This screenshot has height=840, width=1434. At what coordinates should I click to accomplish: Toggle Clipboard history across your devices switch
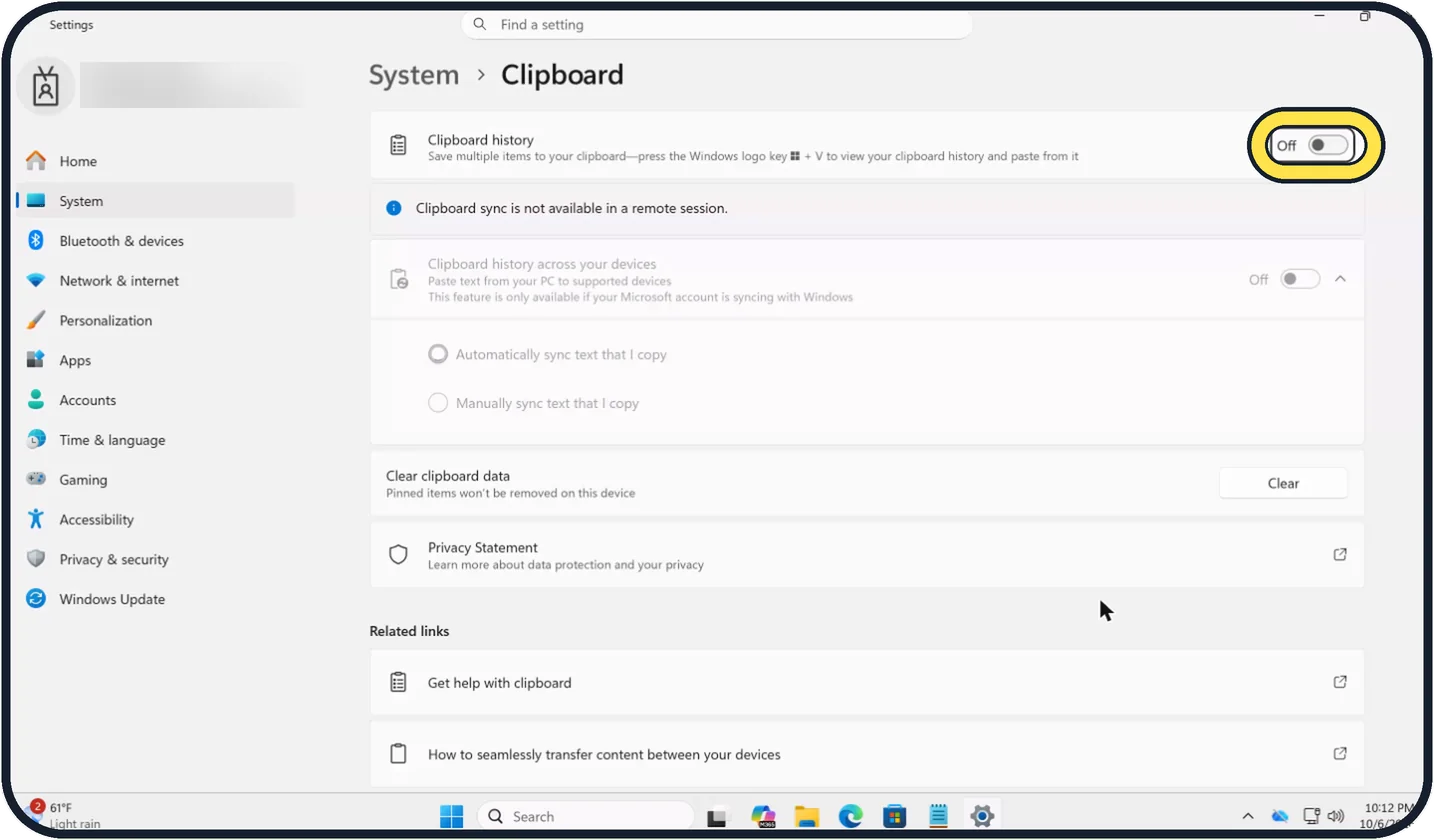(1301, 279)
